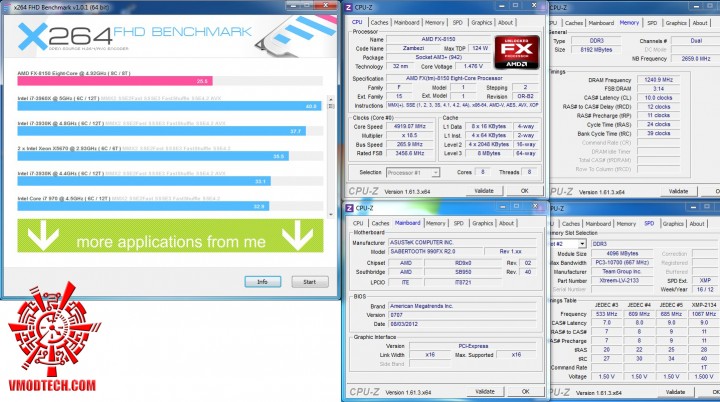The image size is (720, 402).
Task: Click the scrollbar down arrow in benchmark results
Action: coord(331,215)
